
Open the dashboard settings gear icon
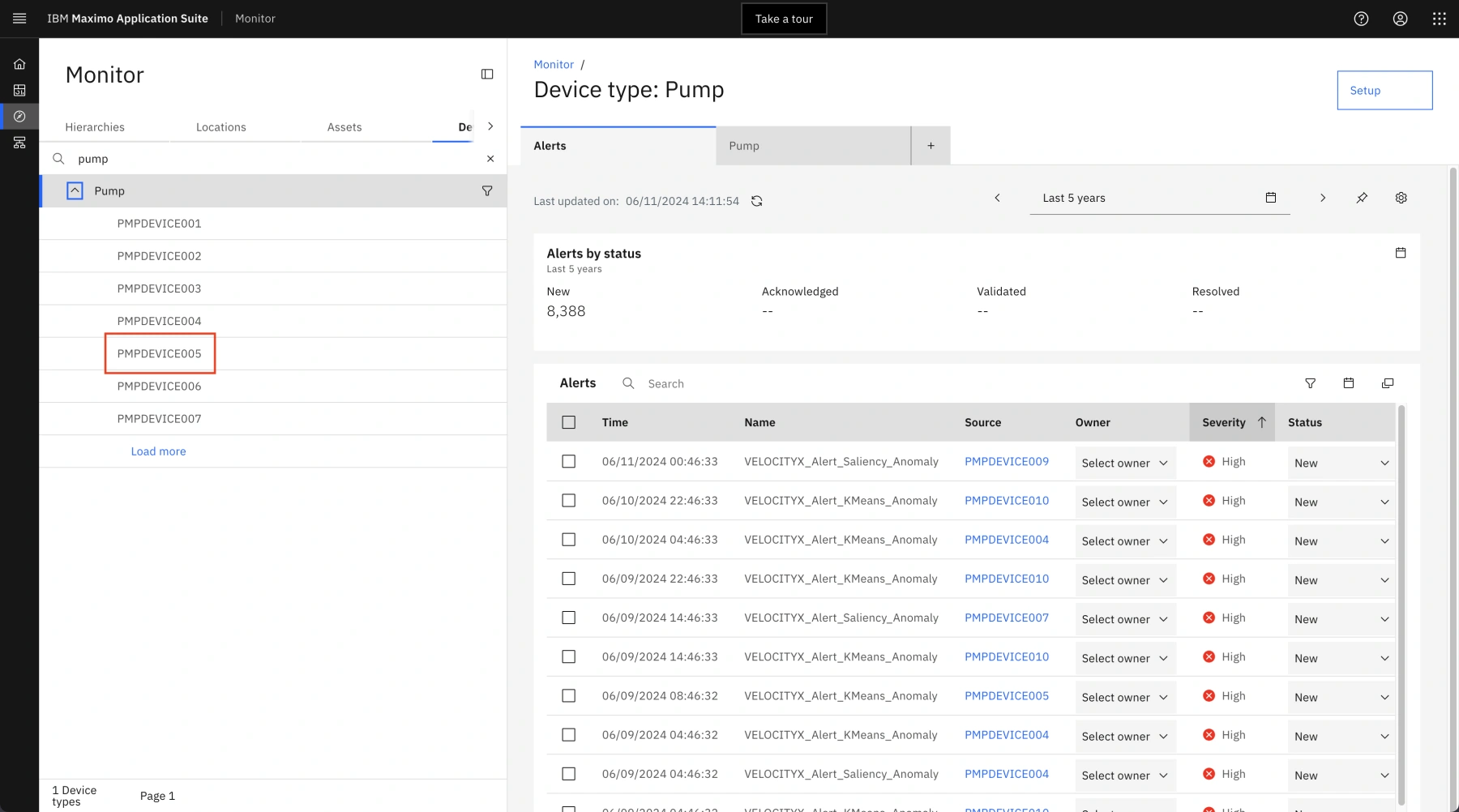(1401, 198)
